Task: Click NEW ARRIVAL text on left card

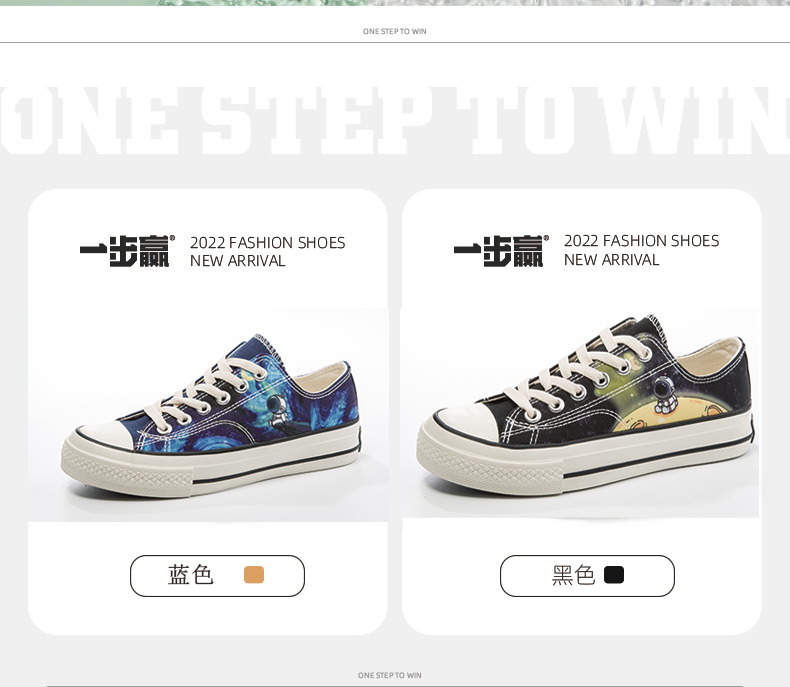Action: tap(238, 261)
